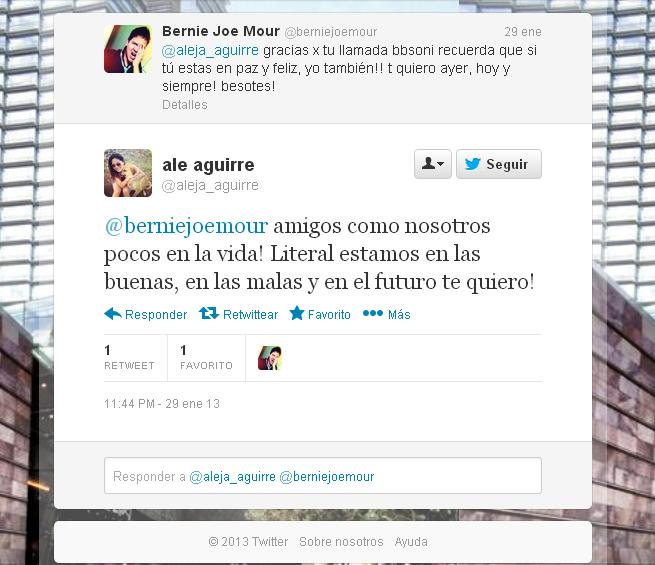This screenshot has width=655, height=565.
Task: Expand Detalles under Bernie's tweet
Action: [185, 105]
